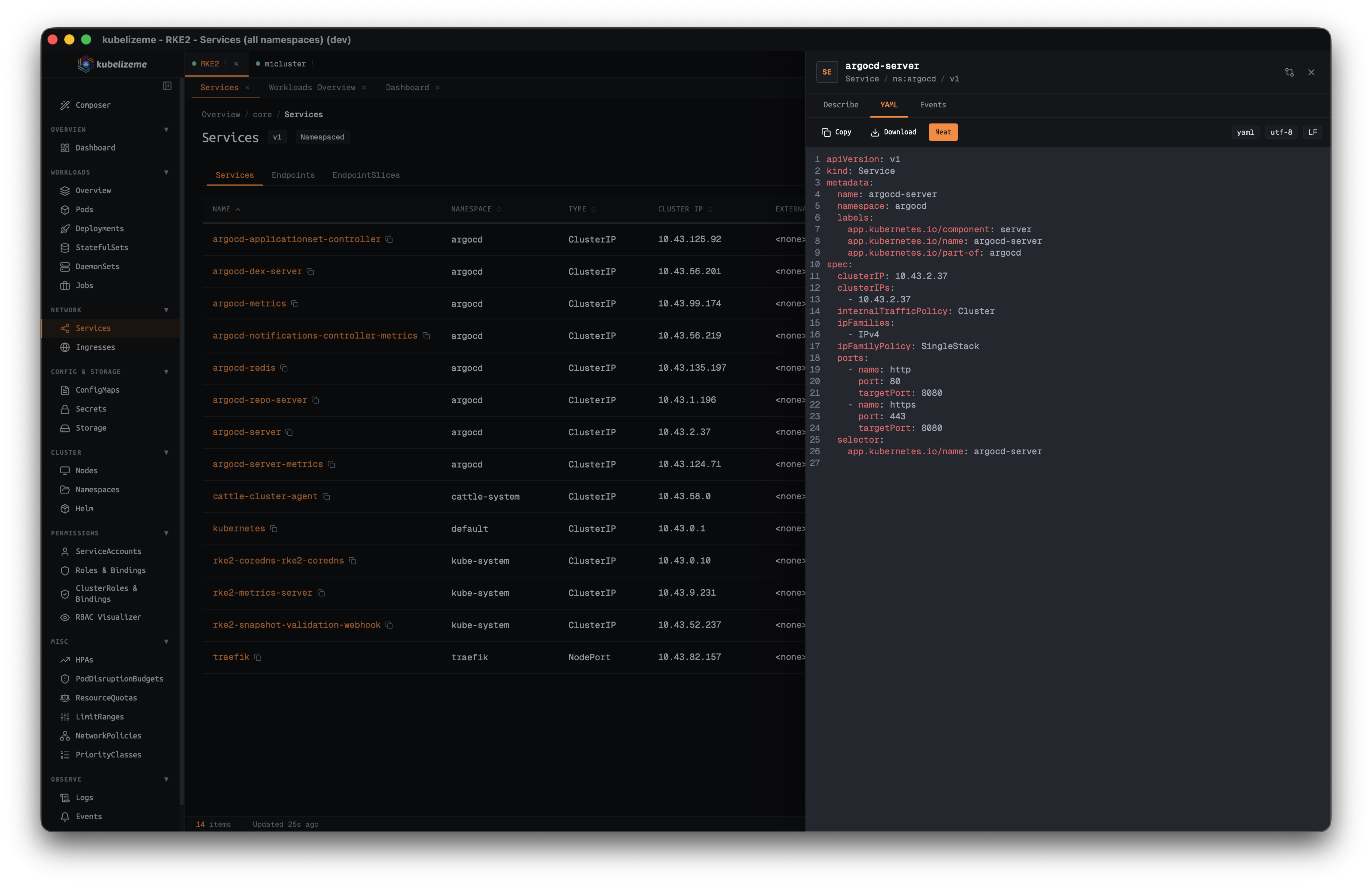Select the YAML tab
This screenshot has width=1372, height=886.
click(x=889, y=105)
